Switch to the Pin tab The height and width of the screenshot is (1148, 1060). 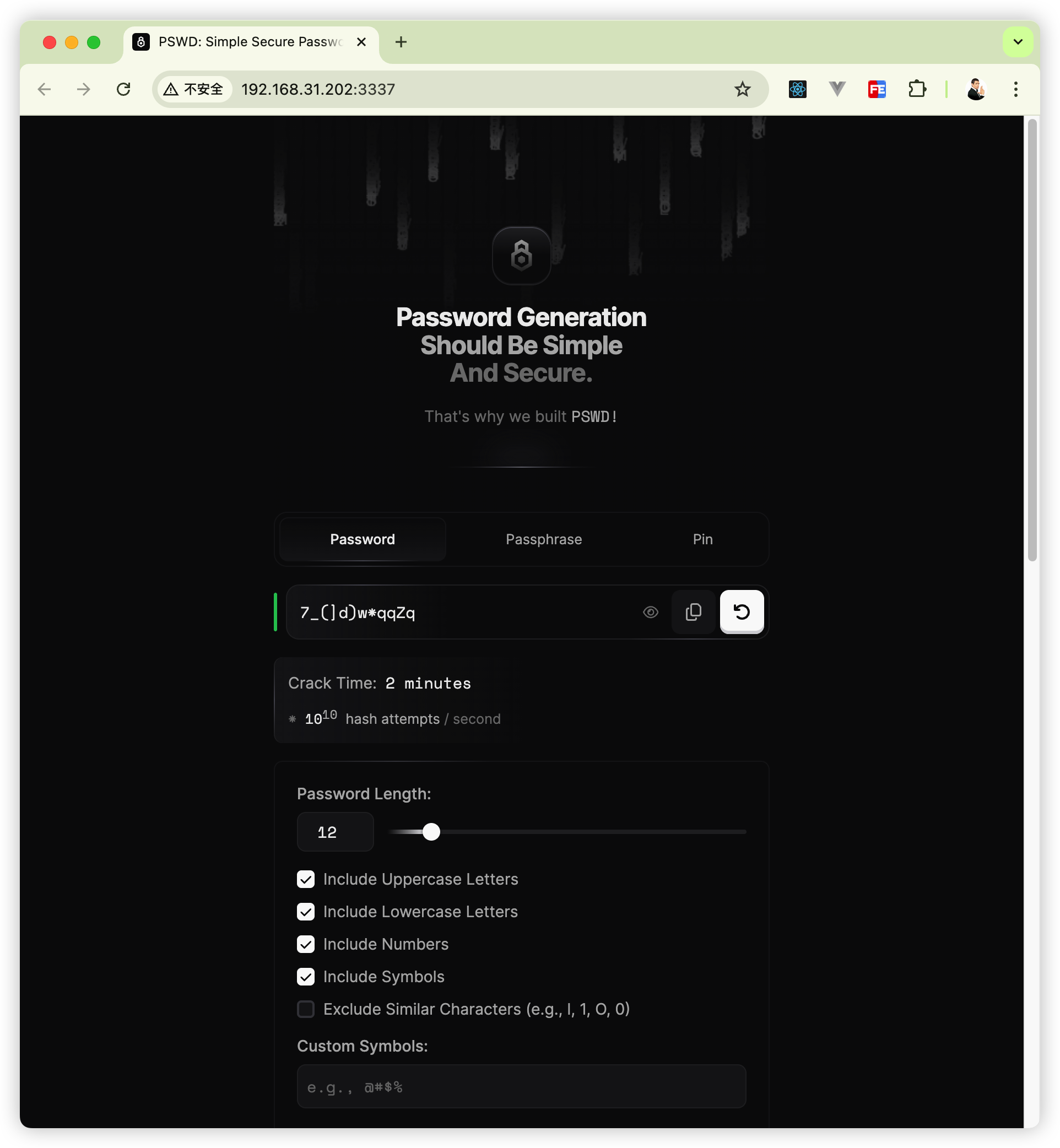[702, 540]
